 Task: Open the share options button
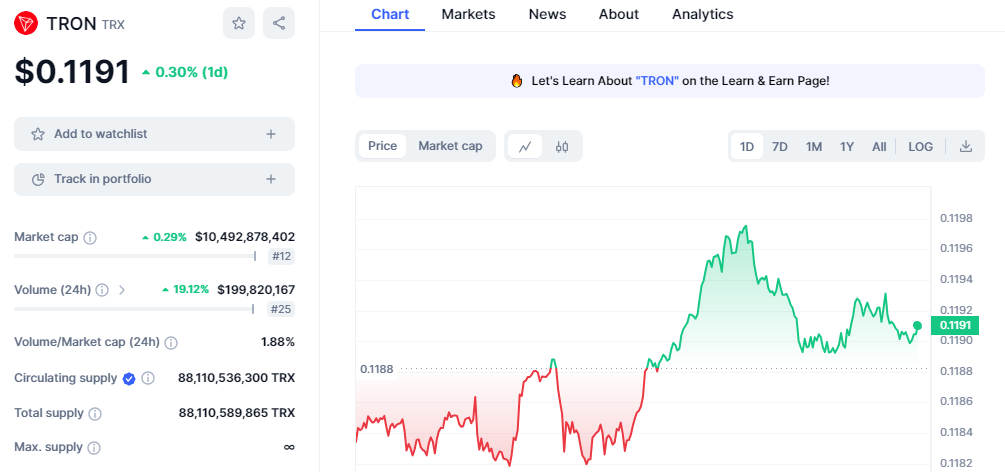[279, 24]
